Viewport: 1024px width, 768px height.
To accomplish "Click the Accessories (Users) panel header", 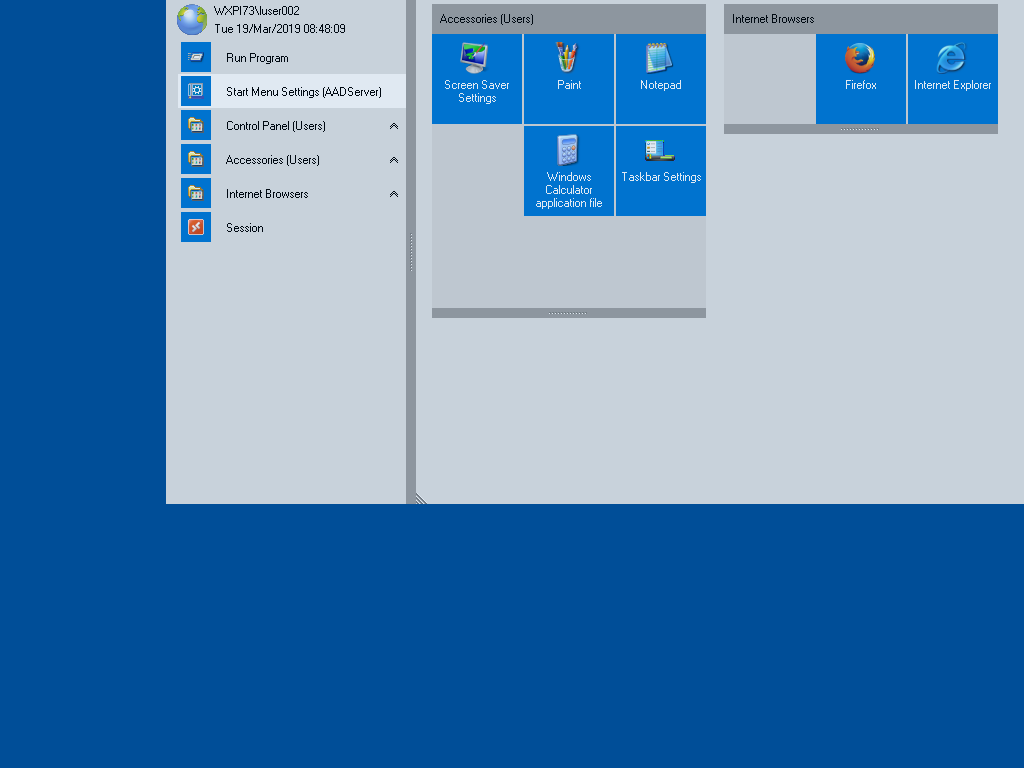I will pos(569,19).
